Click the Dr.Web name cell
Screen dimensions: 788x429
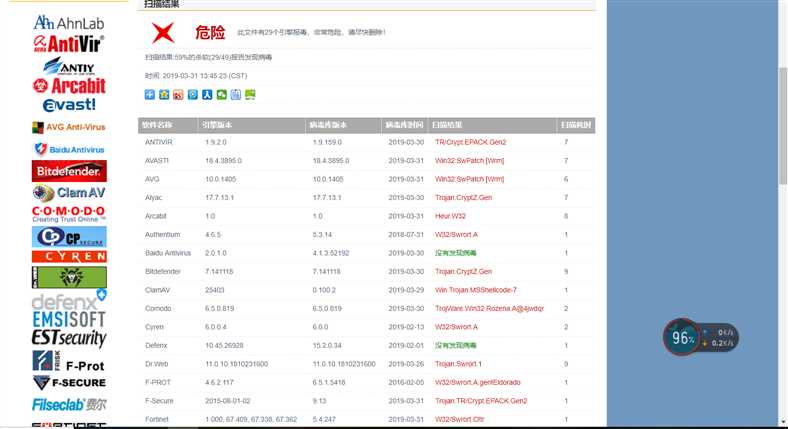point(156,364)
